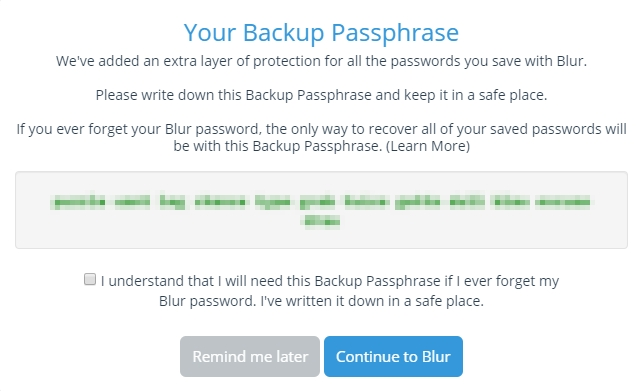
Task: Click the Continue to Blur button
Action: [393, 357]
